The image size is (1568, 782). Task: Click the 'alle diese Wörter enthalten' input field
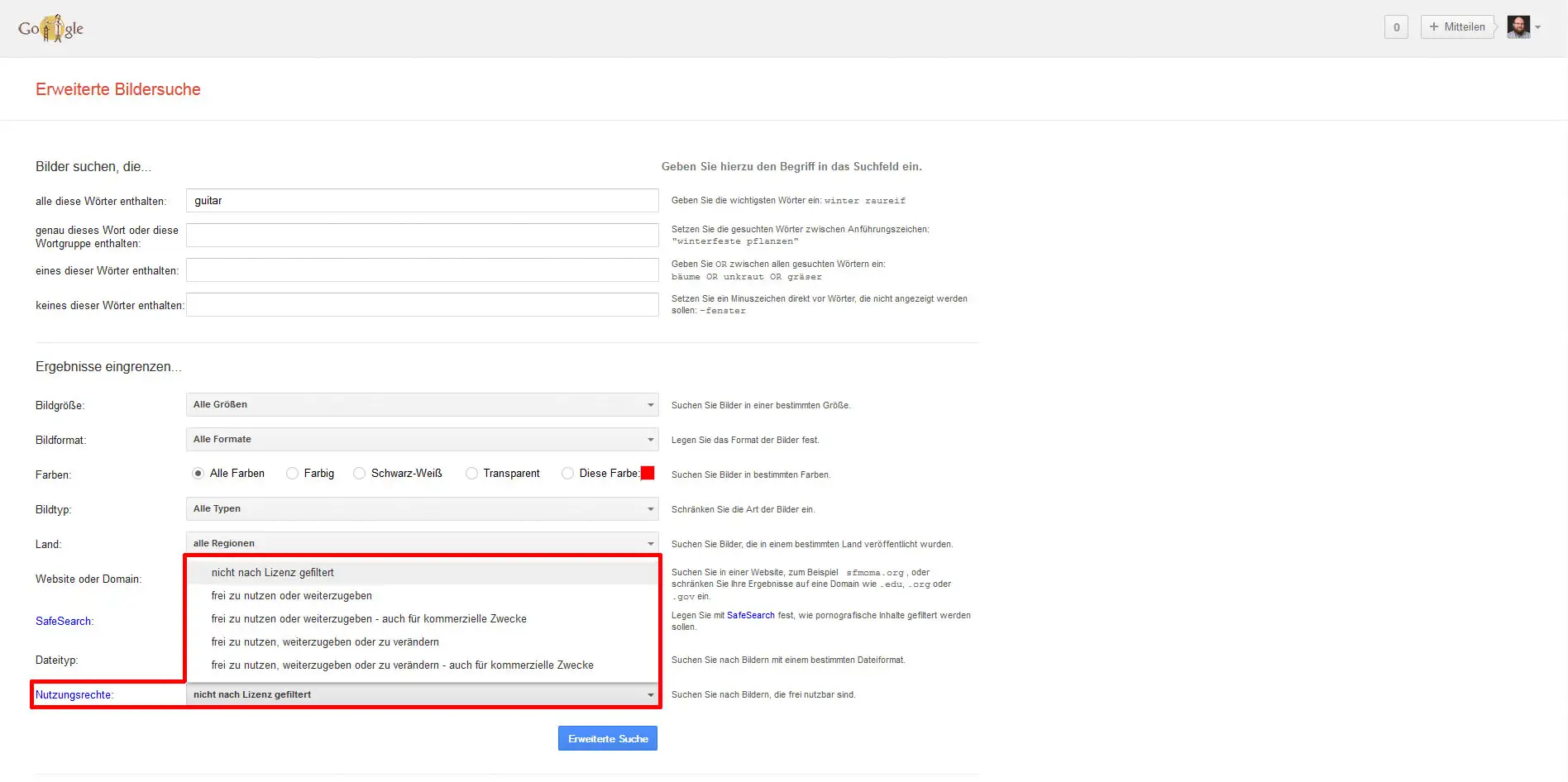pyautogui.click(x=423, y=200)
